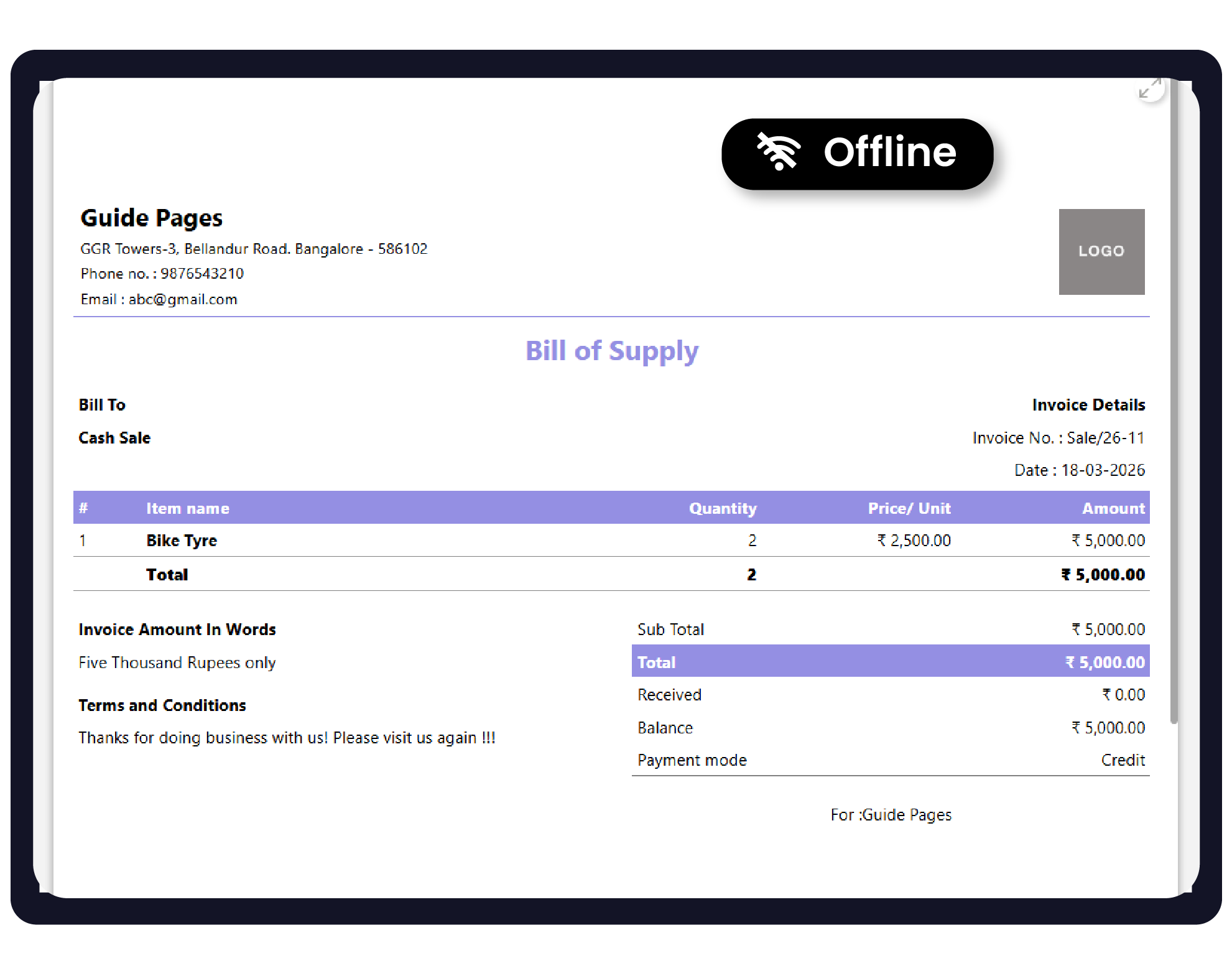Click the Bill of Supply heading
This screenshot has width=1232, height=971.
[612, 351]
